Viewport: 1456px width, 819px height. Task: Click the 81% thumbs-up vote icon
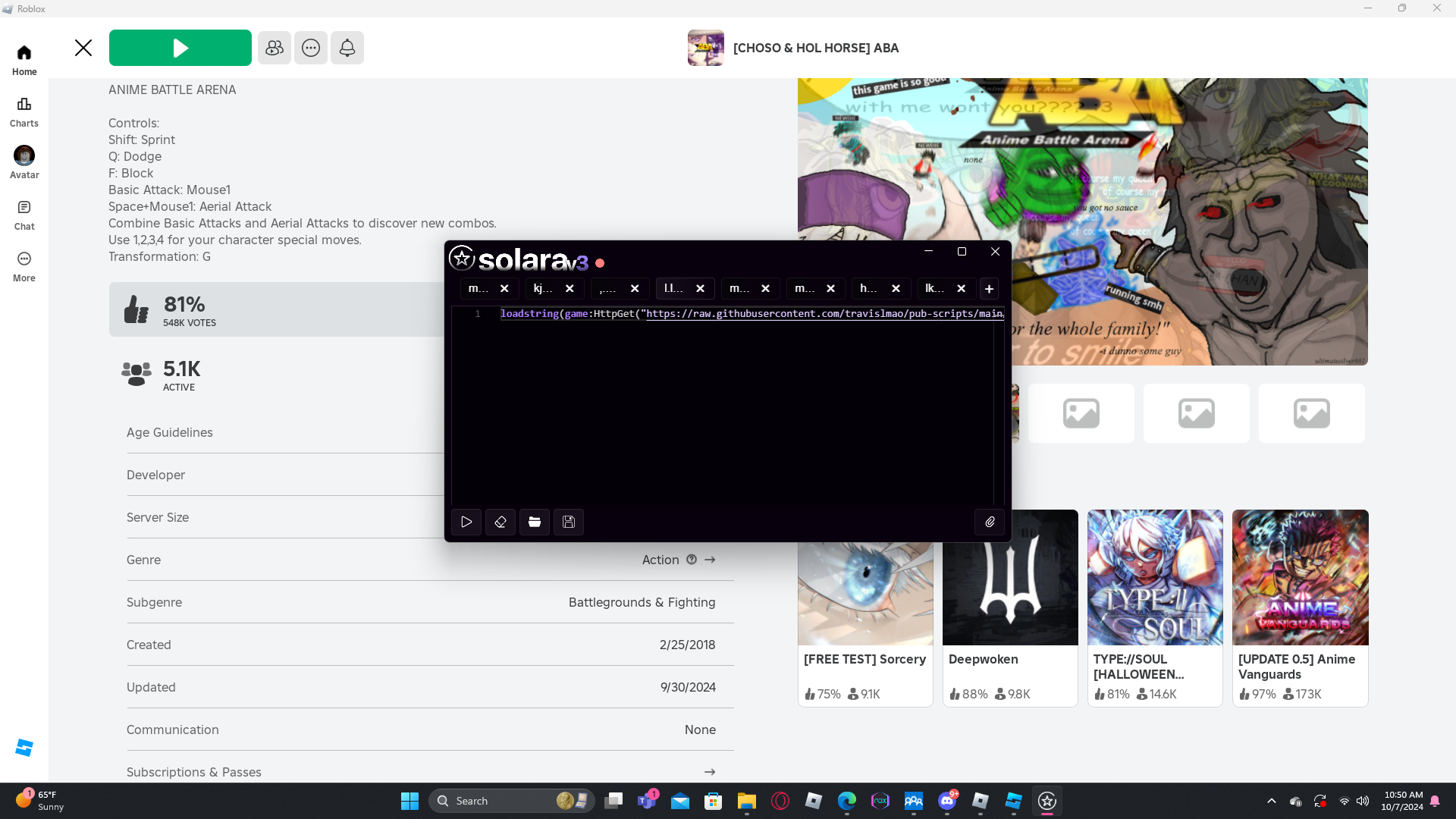(136, 309)
